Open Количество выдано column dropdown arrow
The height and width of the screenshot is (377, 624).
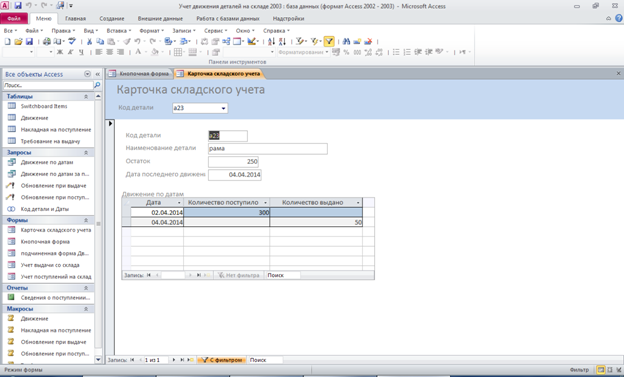(358, 203)
